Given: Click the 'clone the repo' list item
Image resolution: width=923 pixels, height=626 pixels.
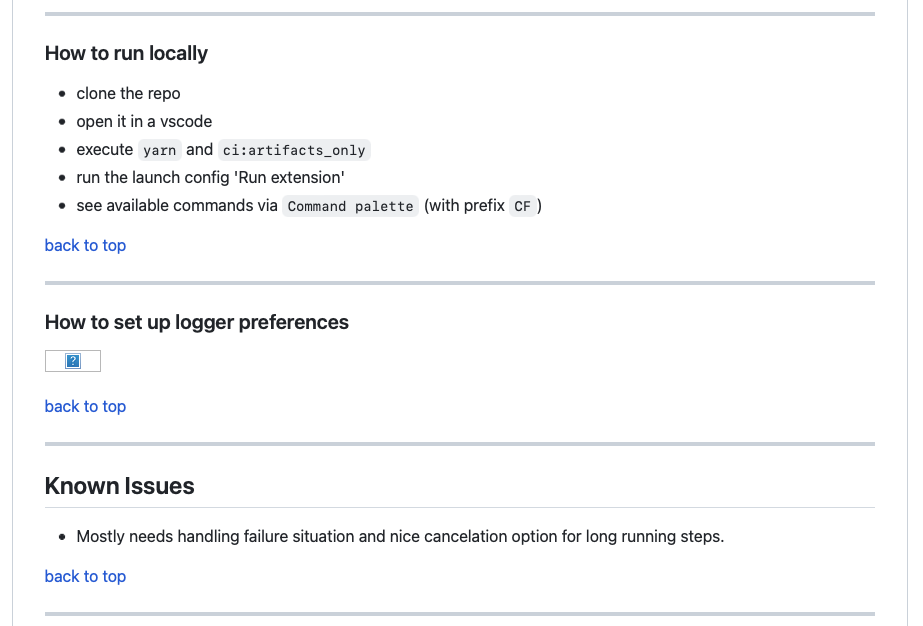Looking at the screenshot, I should click(x=128, y=94).
